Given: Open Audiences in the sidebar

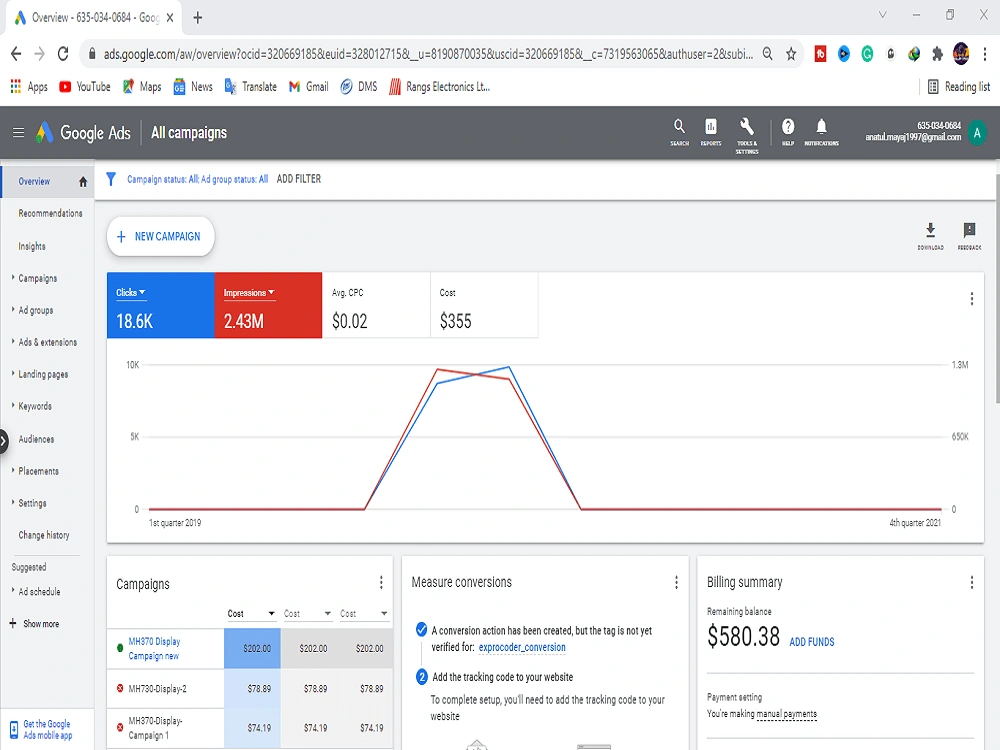Looking at the screenshot, I should coord(36,439).
